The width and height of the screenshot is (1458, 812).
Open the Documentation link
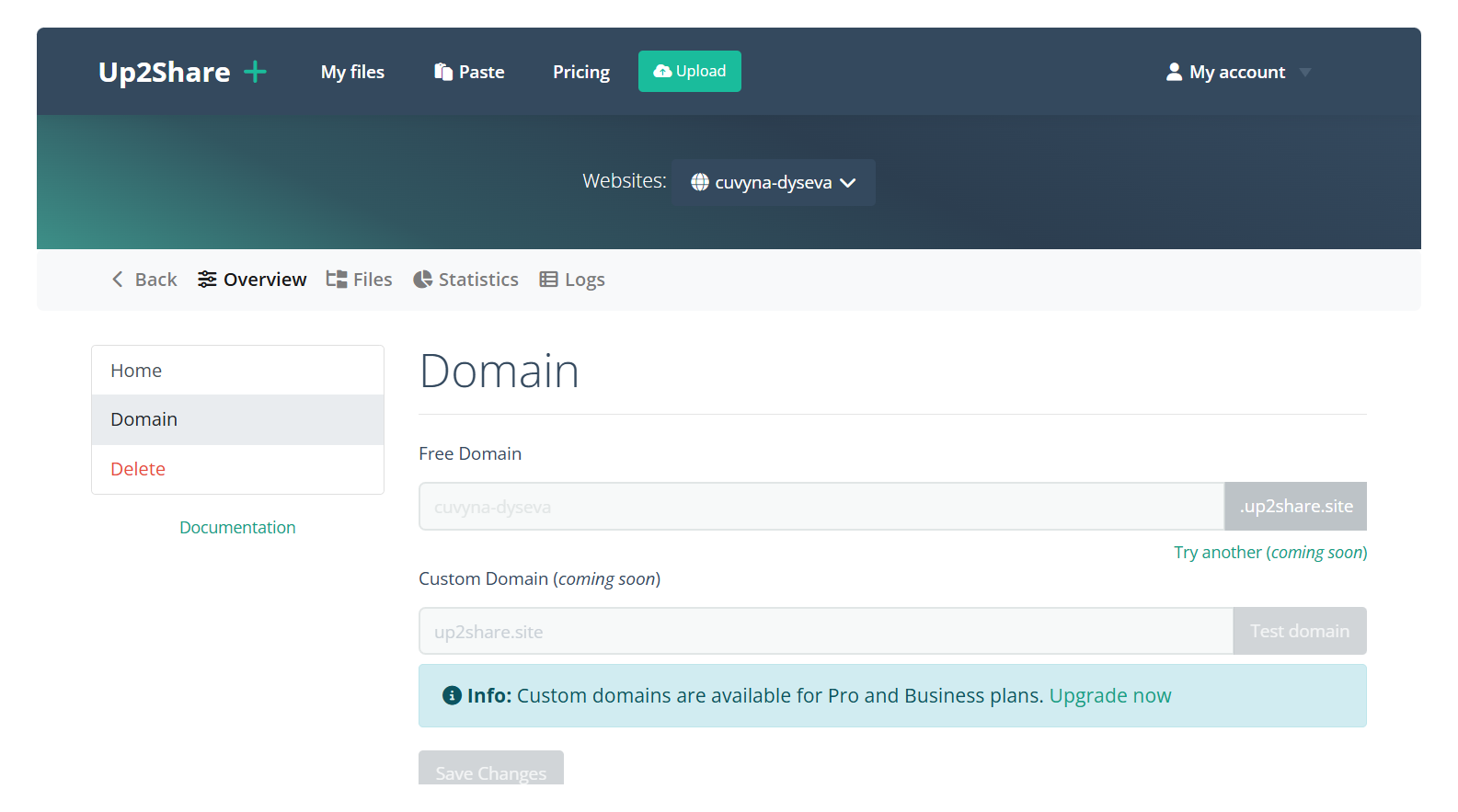click(x=237, y=528)
